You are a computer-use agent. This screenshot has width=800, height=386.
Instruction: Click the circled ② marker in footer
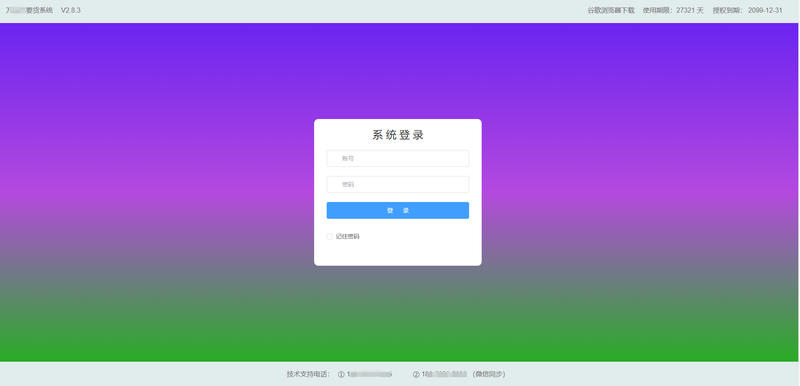[x=416, y=374]
